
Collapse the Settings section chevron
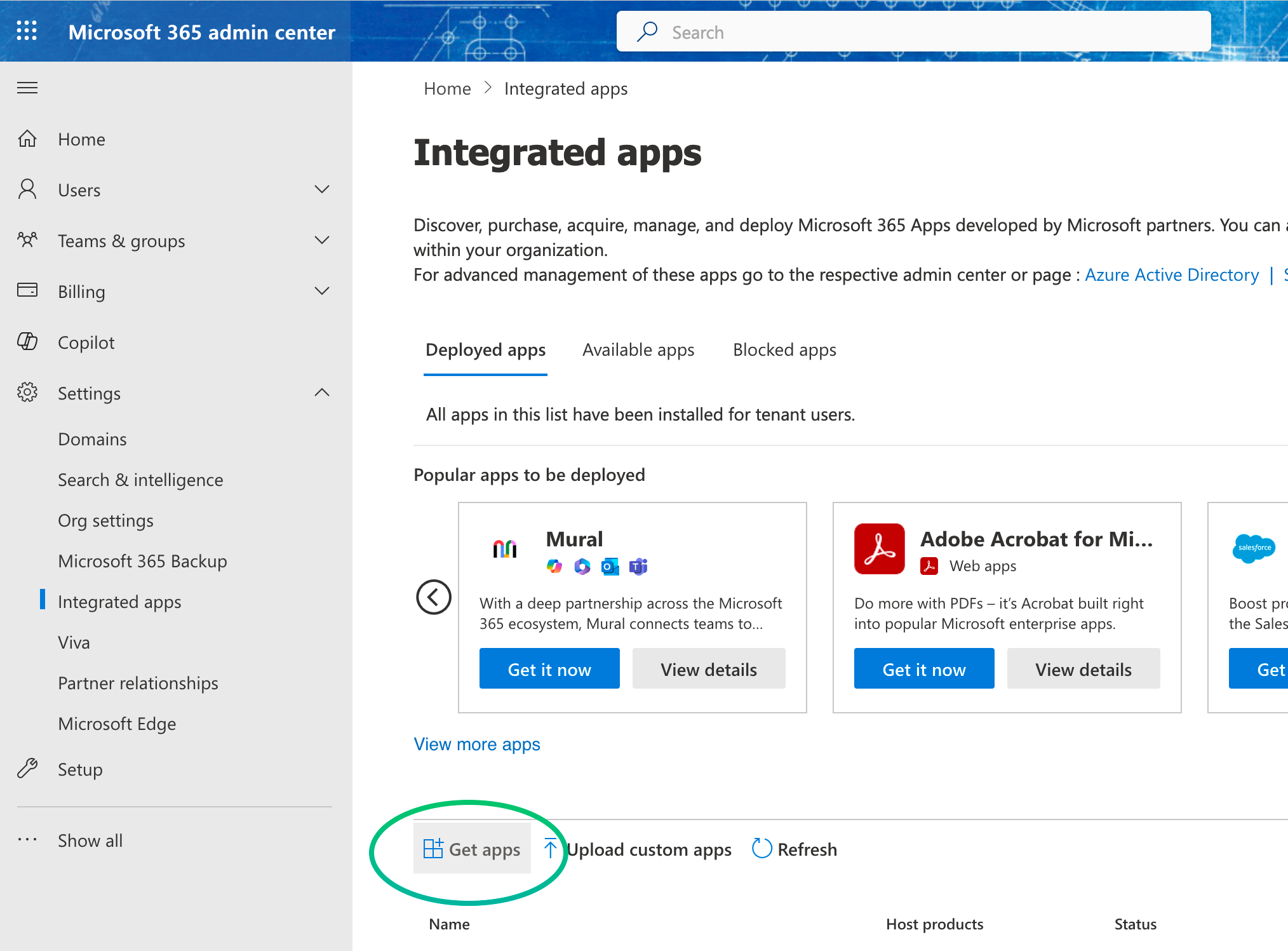tap(322, 393)
